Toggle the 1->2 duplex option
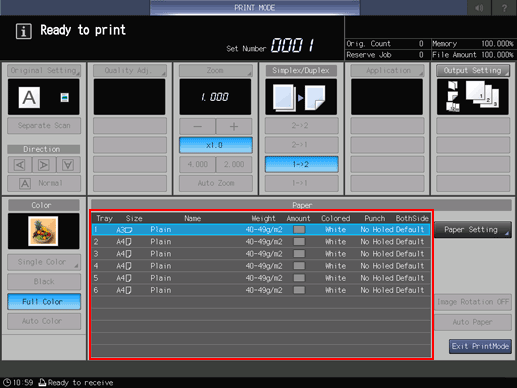Viewport: 517px width, 388px height. click(301, 164)
